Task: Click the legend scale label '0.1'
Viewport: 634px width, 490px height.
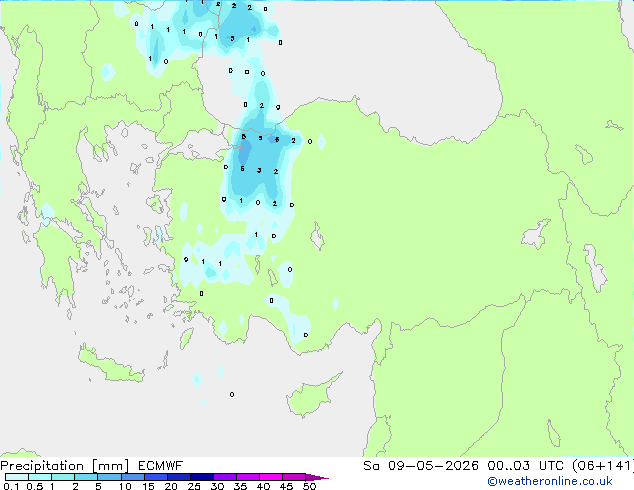Action: pyautogui.click(x=11, y=486)
